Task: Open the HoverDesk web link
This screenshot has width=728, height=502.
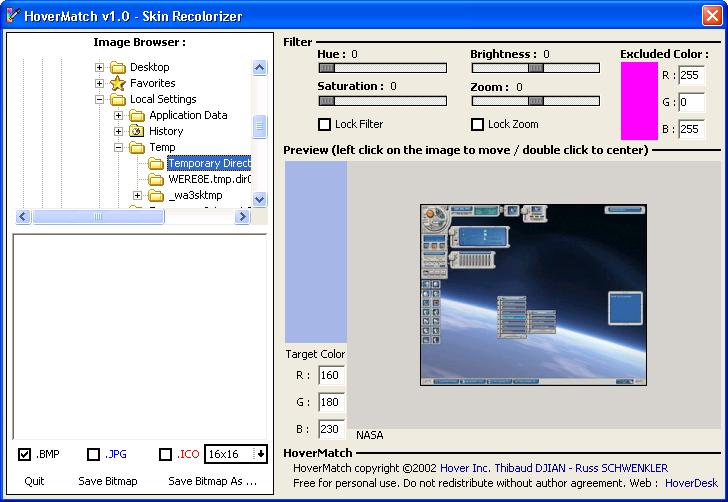Action: [691, 483]
